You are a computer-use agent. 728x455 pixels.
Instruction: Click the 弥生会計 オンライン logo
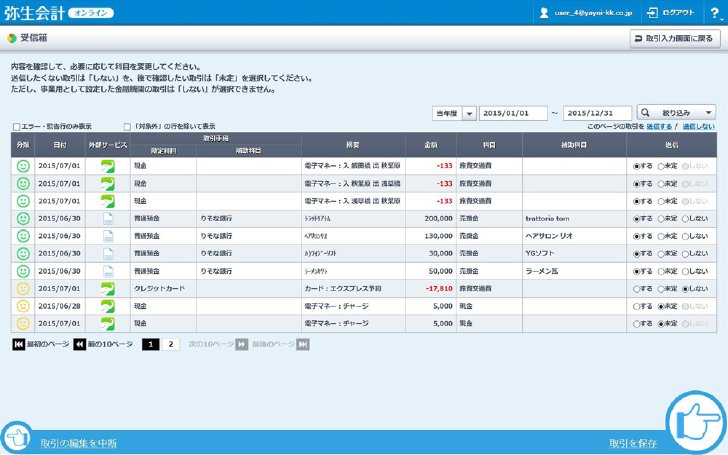coord(59,13)
